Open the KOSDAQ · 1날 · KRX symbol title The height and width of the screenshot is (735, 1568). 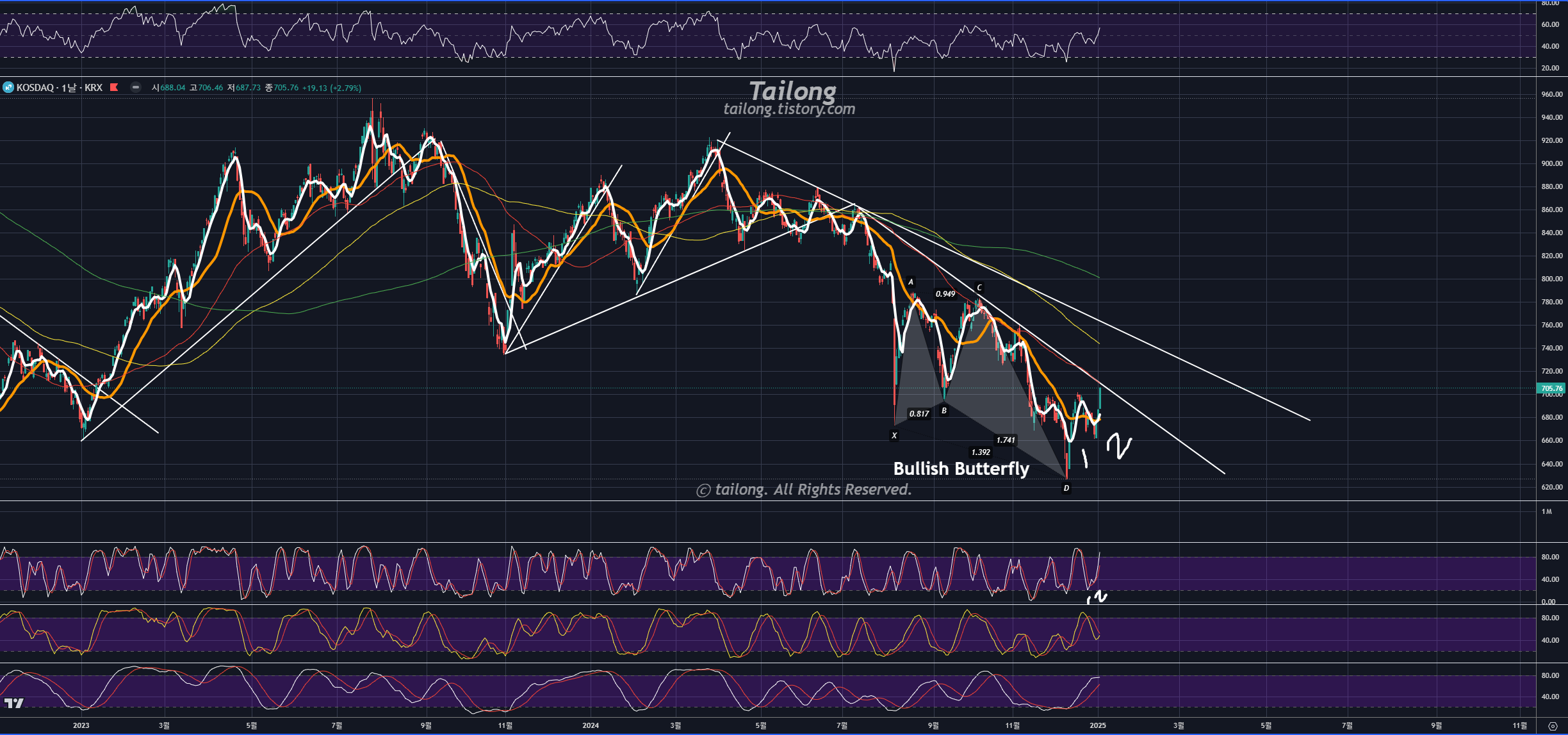pos(60,87)
